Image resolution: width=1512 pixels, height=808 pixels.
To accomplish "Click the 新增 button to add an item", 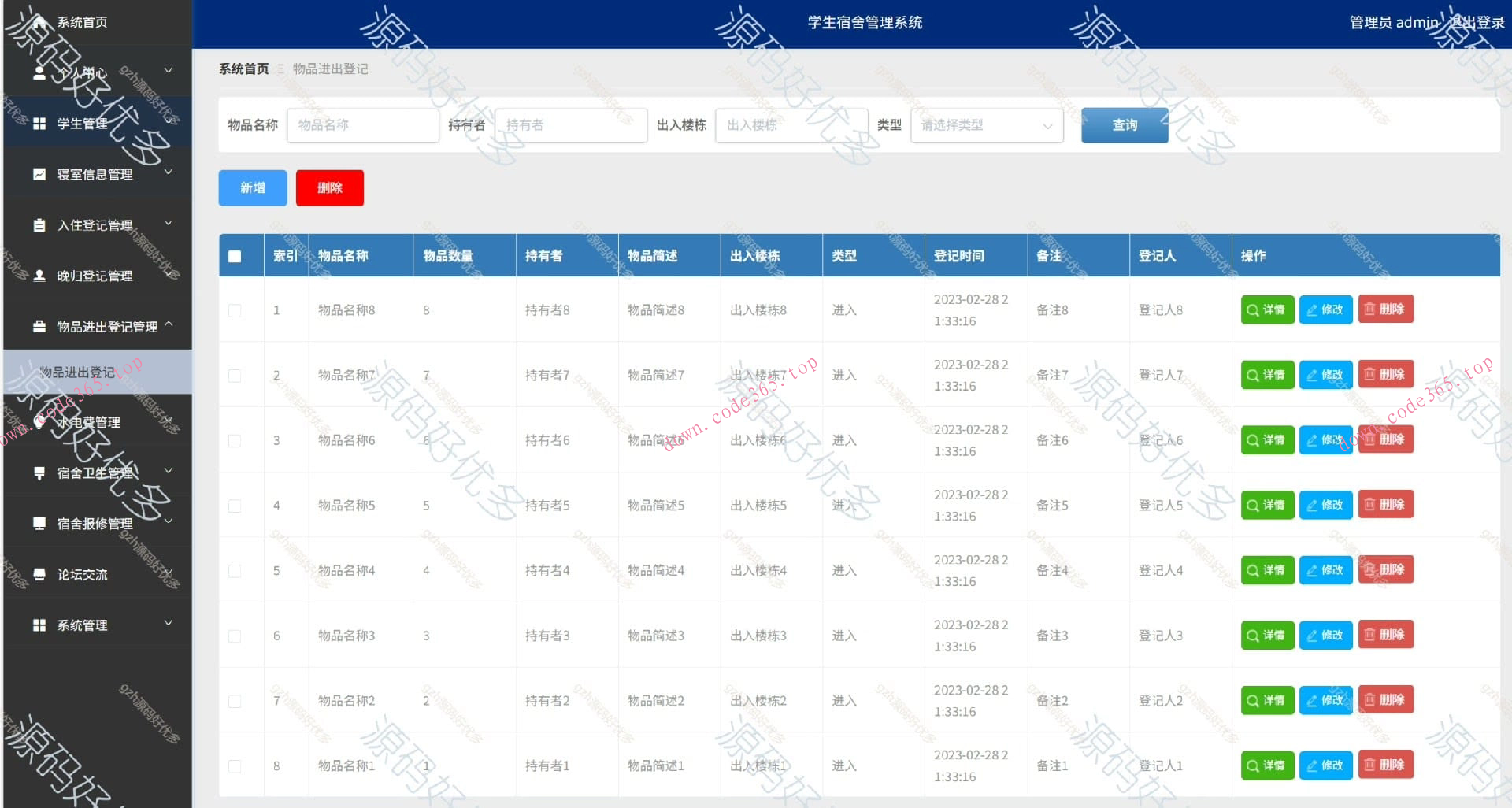I will (x=252, y=187).
